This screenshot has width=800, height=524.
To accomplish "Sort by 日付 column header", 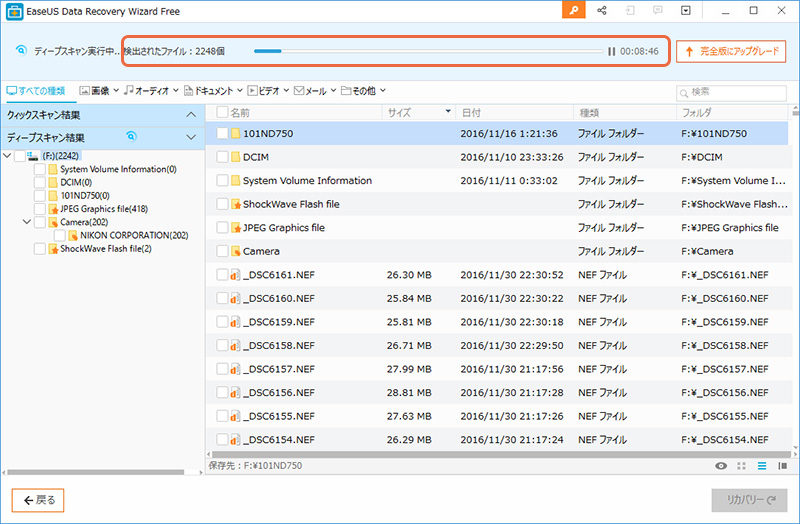I will pos(471,113).
